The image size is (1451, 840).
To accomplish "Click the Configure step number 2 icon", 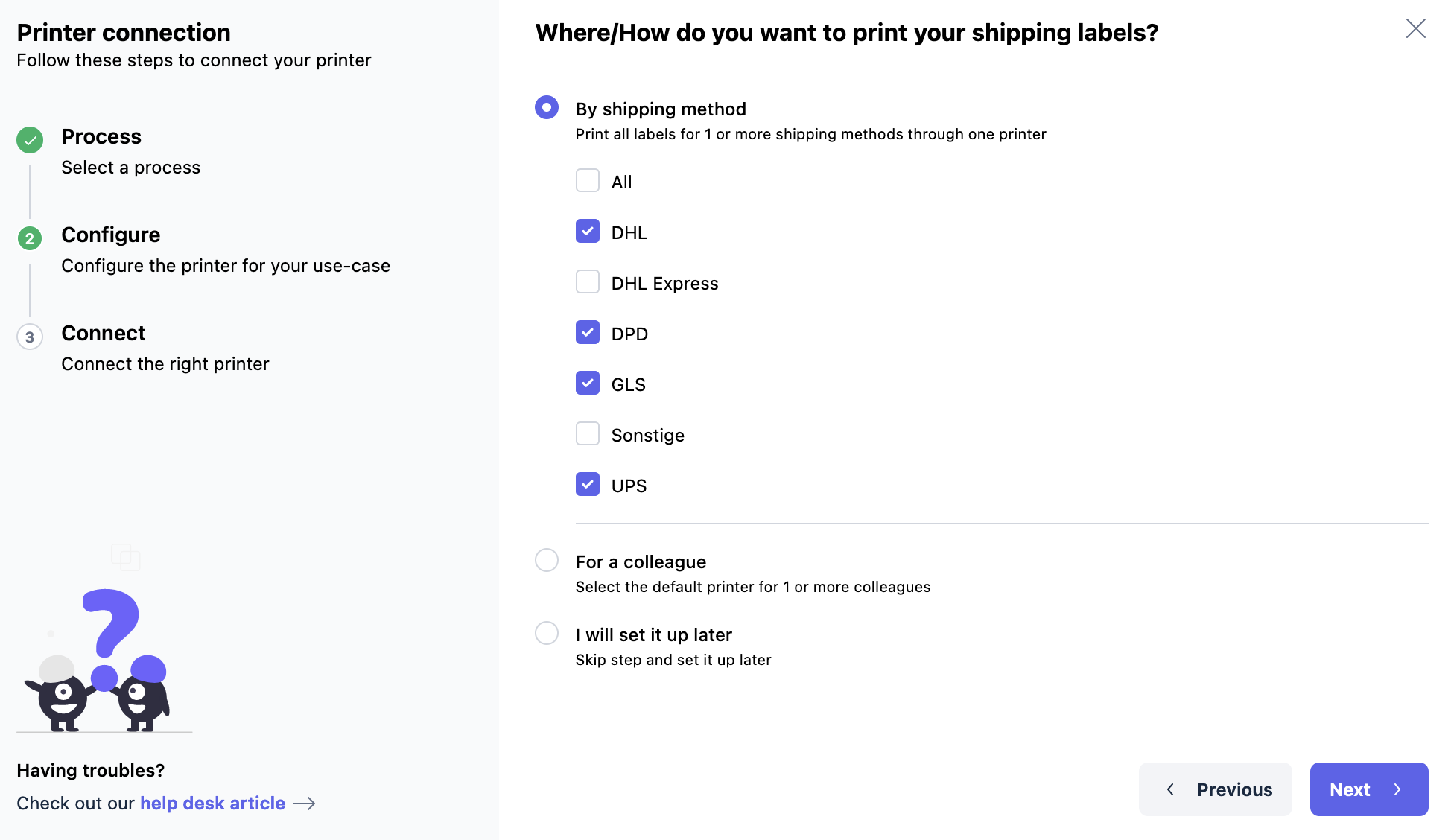I will (30, 238).
